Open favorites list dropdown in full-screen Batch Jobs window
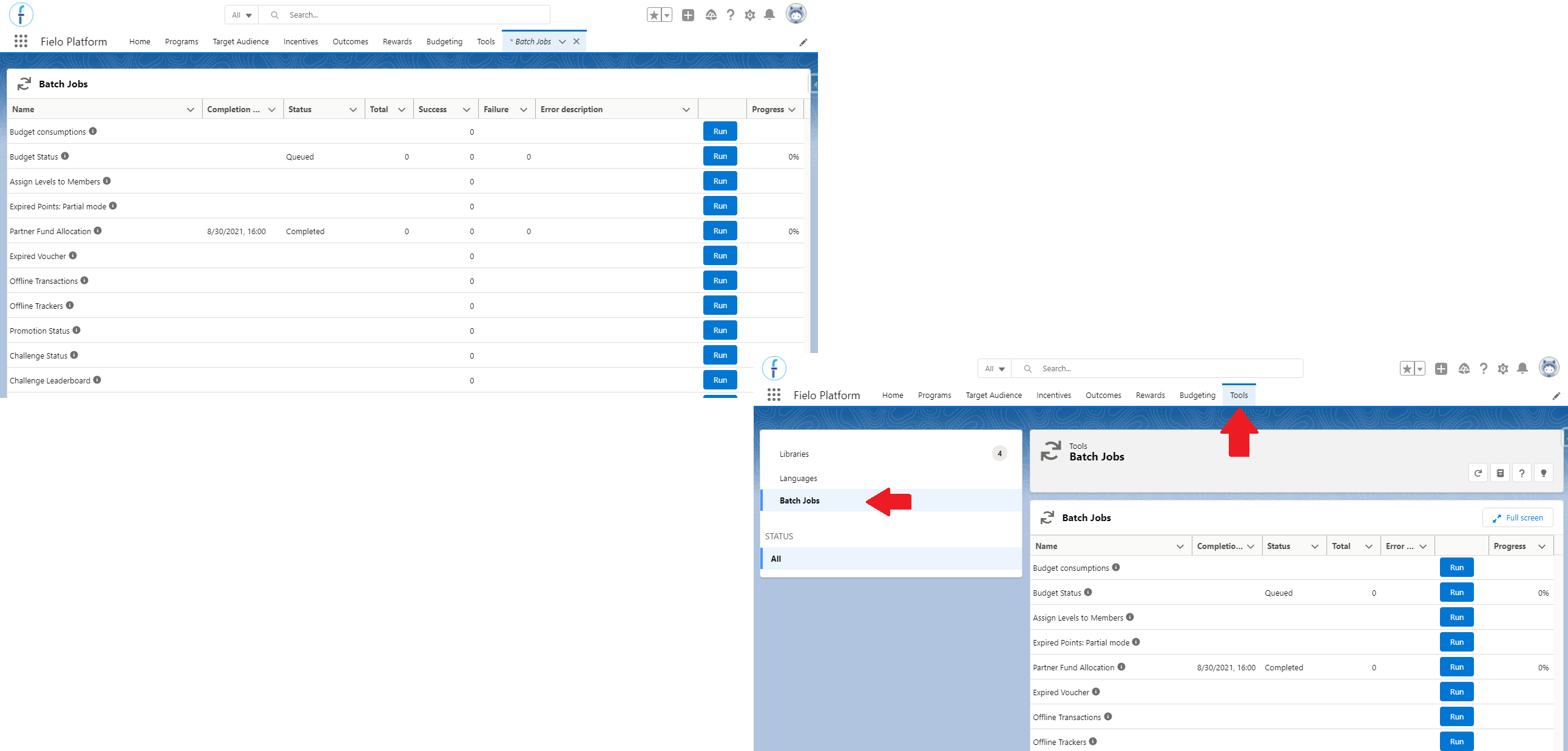 (x=667, y=15)
